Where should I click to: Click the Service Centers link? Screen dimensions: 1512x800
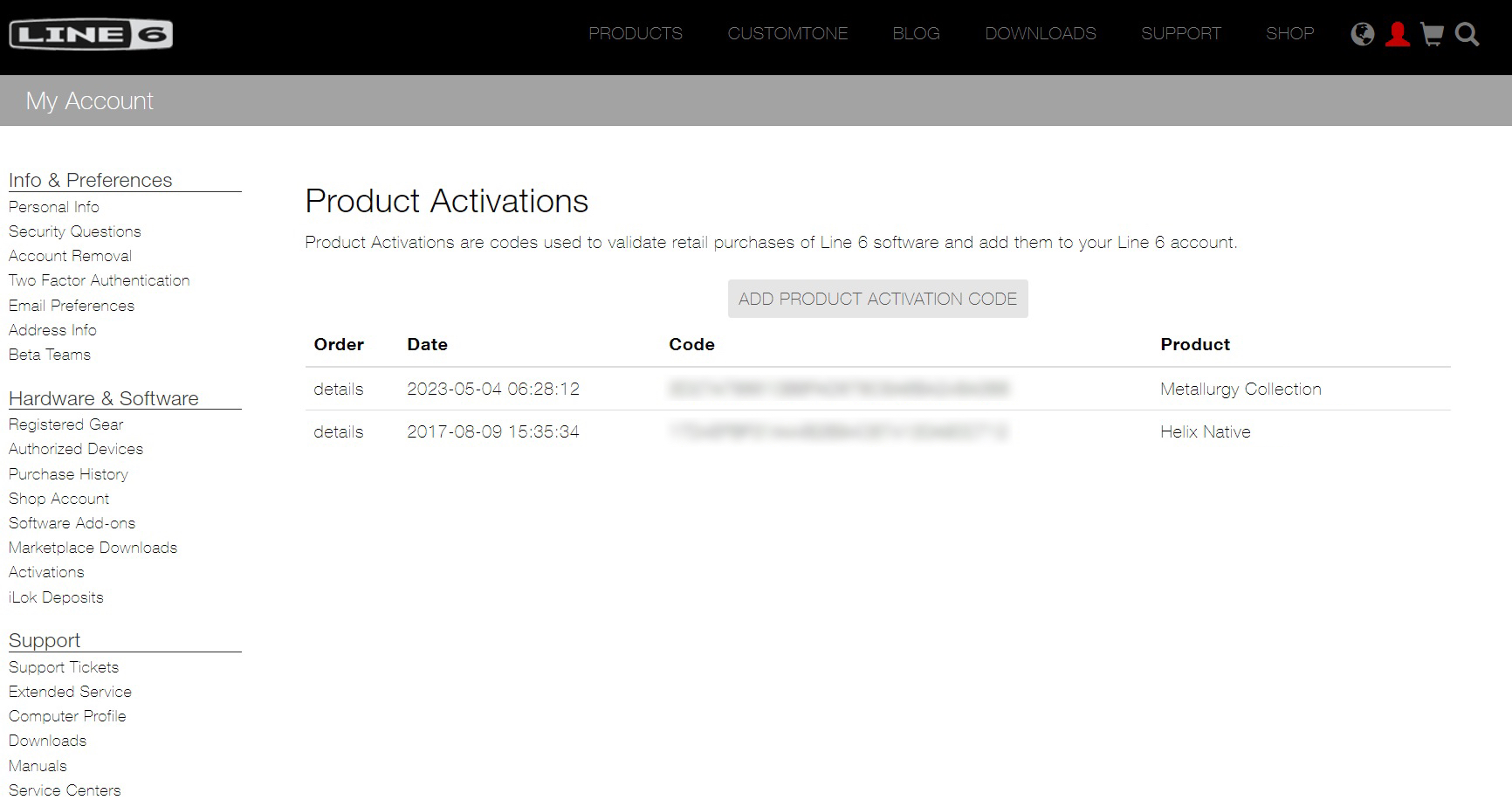65,790
